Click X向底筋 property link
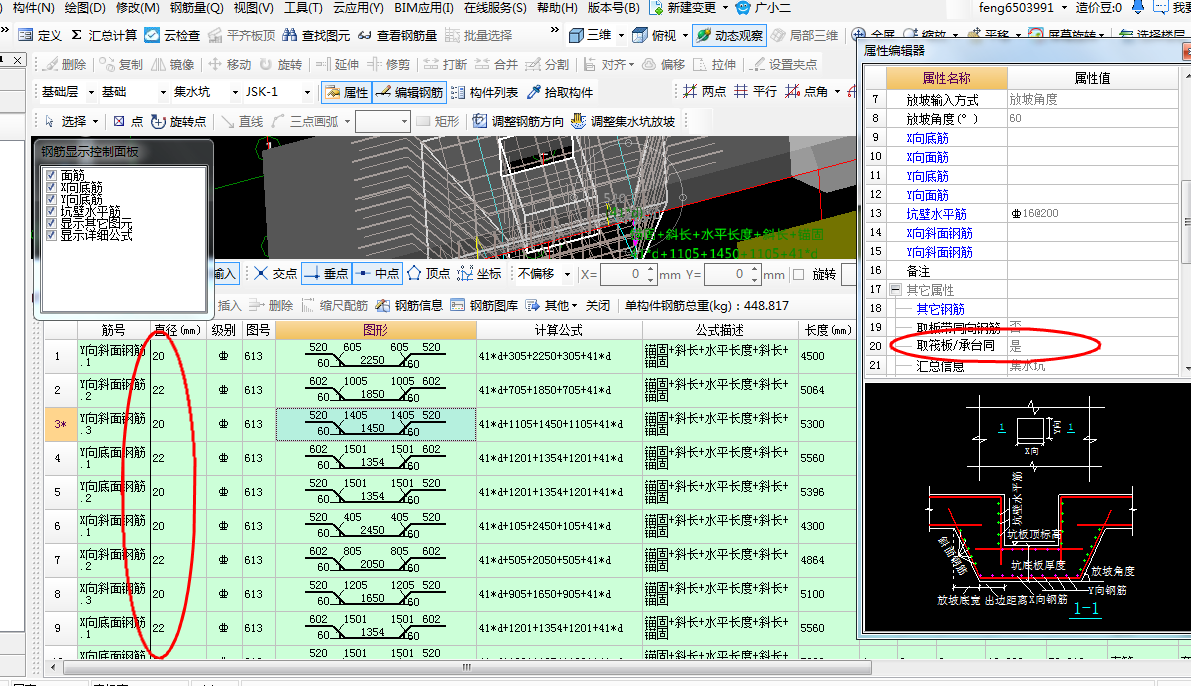The image size is (1191, 686). [927, 138]
